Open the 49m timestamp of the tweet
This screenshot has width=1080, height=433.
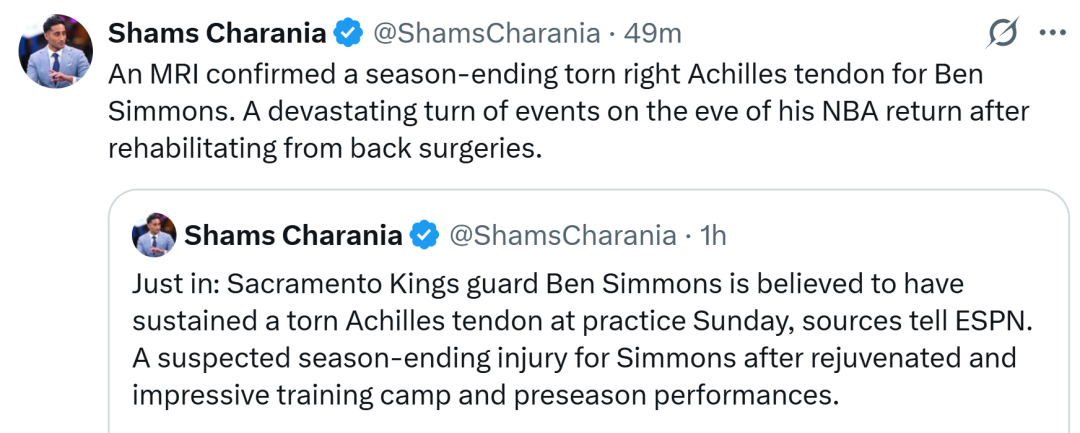tap(652, 33)
